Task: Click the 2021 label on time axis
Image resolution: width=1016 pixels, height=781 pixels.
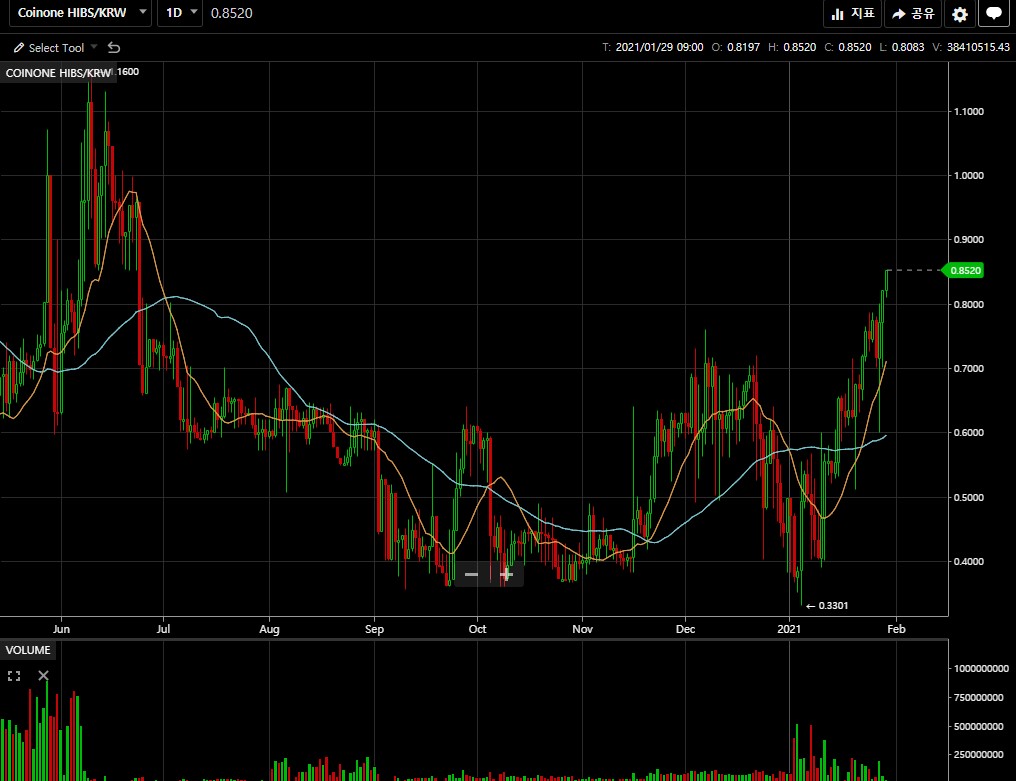Action: point(789,629)
